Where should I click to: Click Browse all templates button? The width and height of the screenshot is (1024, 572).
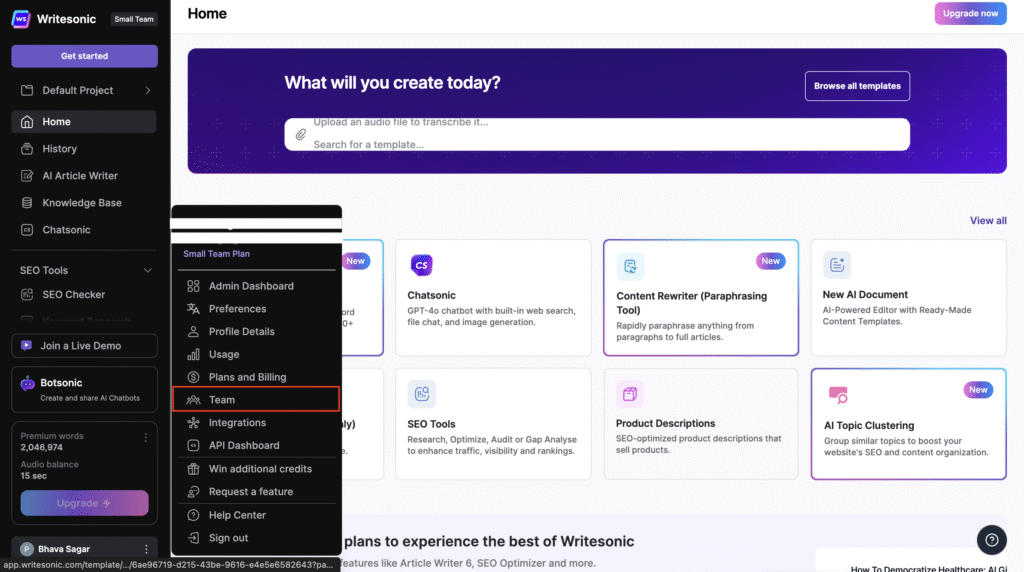(857, 86)
